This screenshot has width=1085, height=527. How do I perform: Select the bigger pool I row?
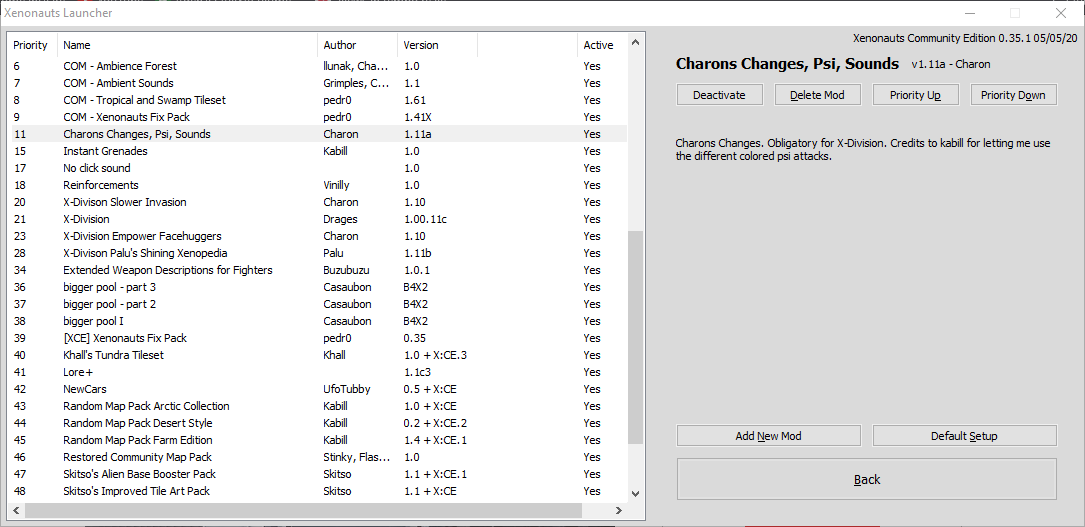[318, 321]
